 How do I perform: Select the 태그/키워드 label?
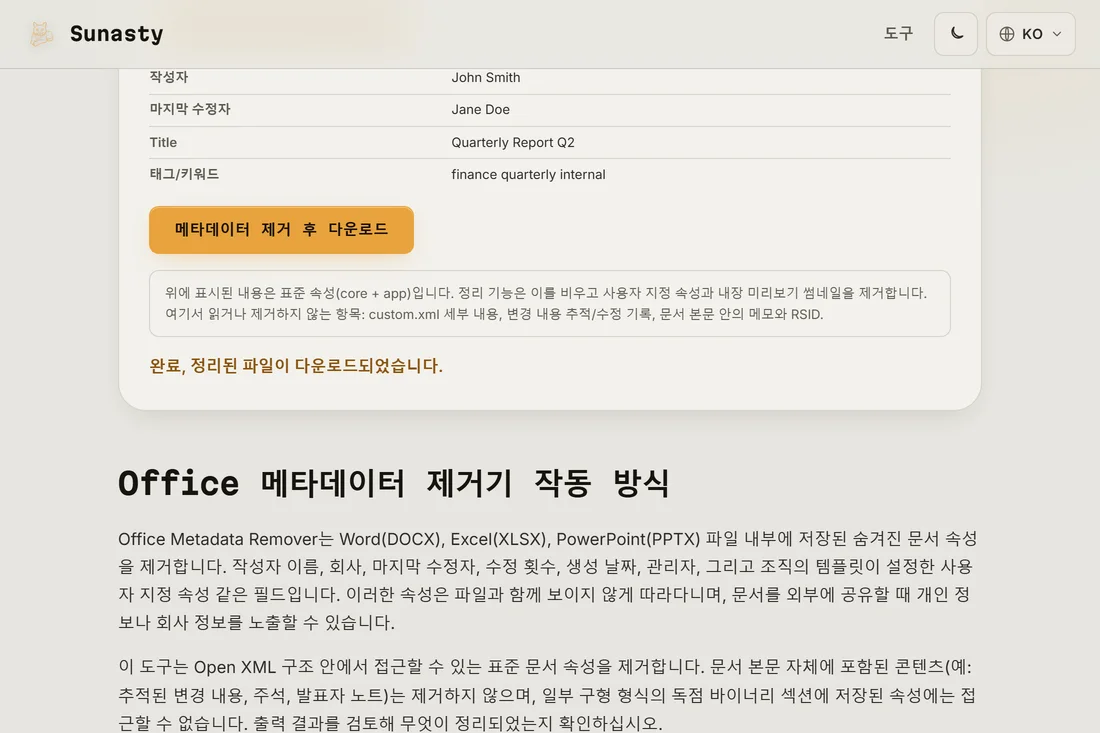click(x=184, y=174)
